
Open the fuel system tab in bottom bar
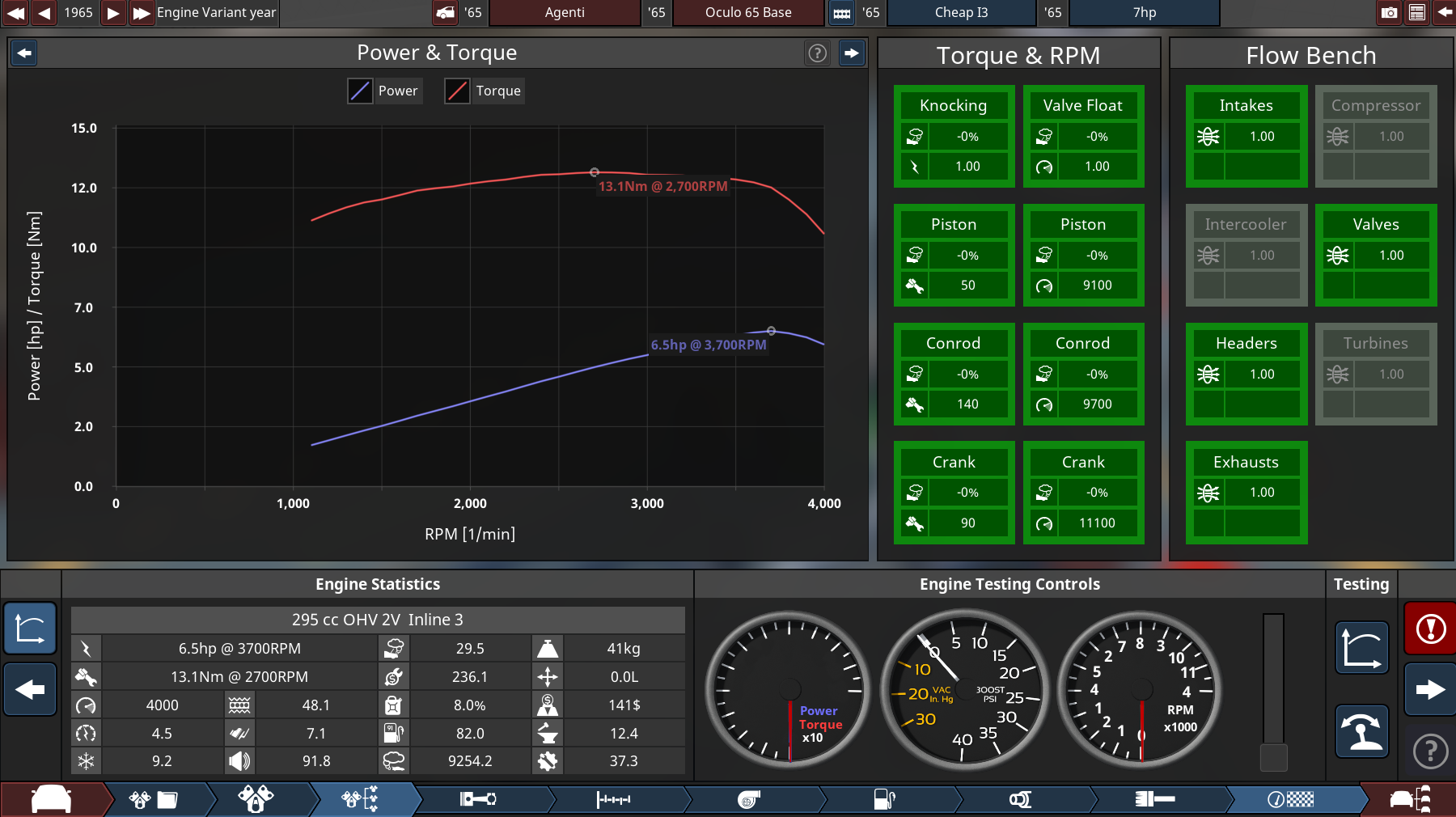pos(884,799)
